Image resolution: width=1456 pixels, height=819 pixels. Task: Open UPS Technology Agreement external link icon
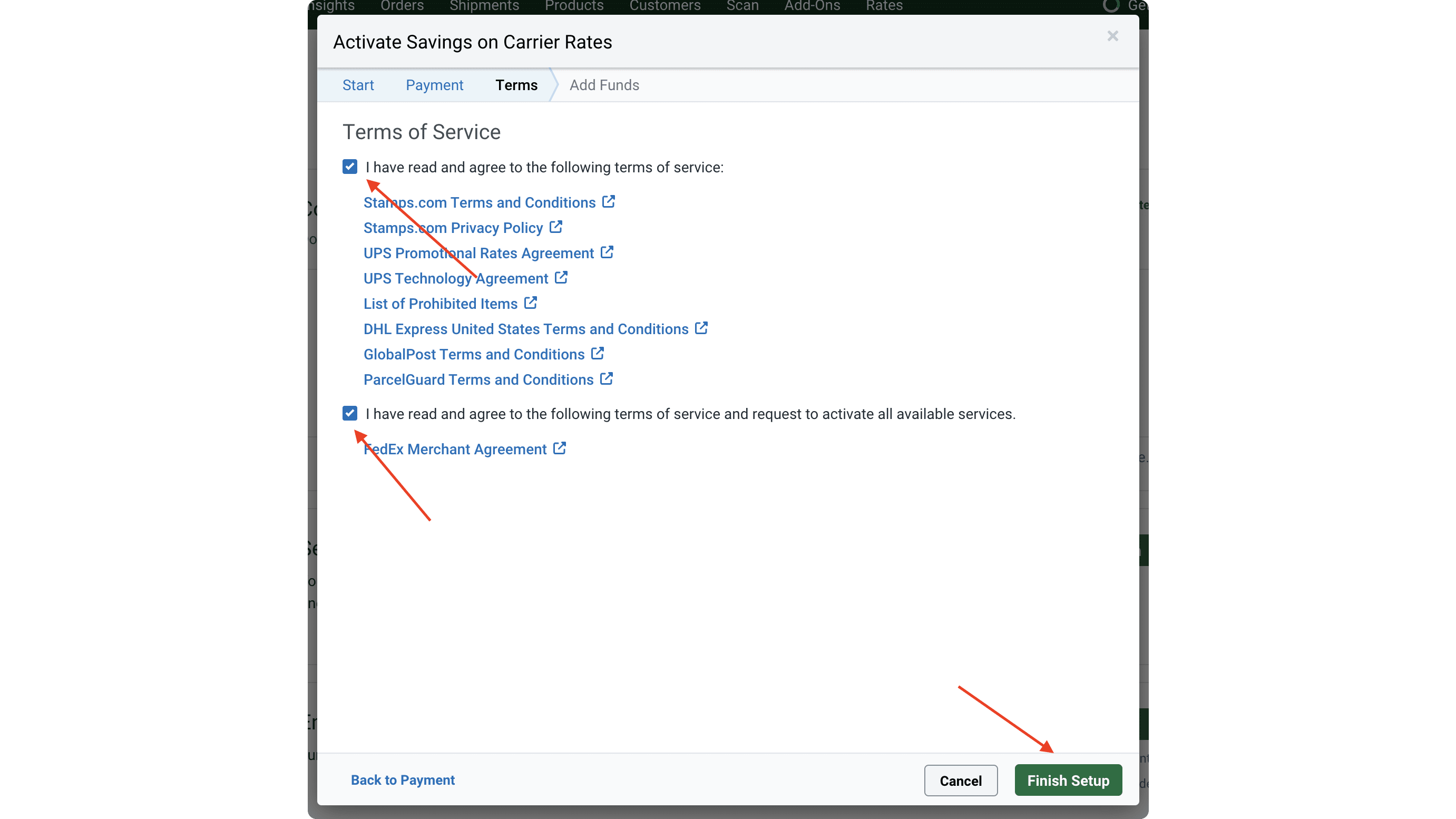(x=561, y=278)
